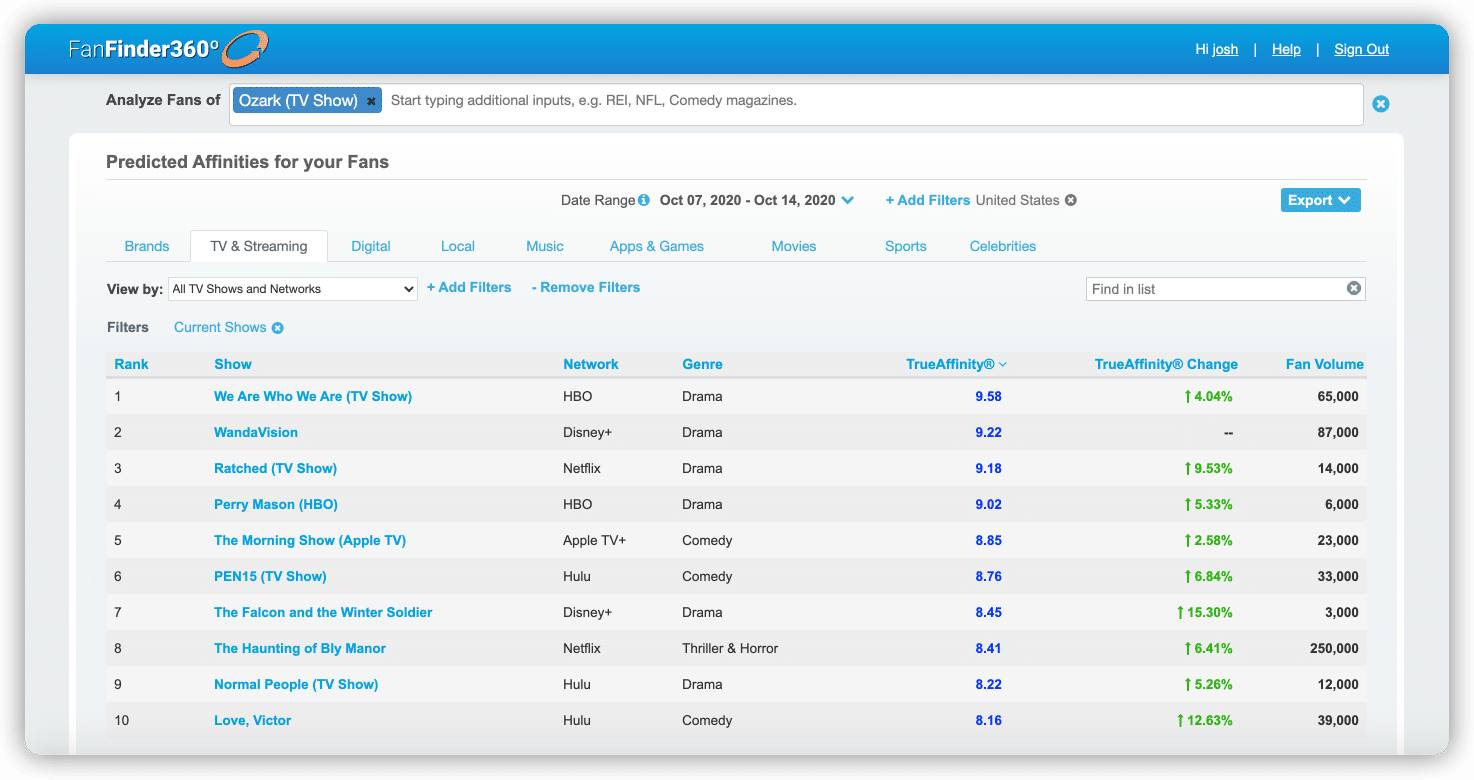Sort by the Rank column header
The image size is (1474, 780).
pos(131,364)
